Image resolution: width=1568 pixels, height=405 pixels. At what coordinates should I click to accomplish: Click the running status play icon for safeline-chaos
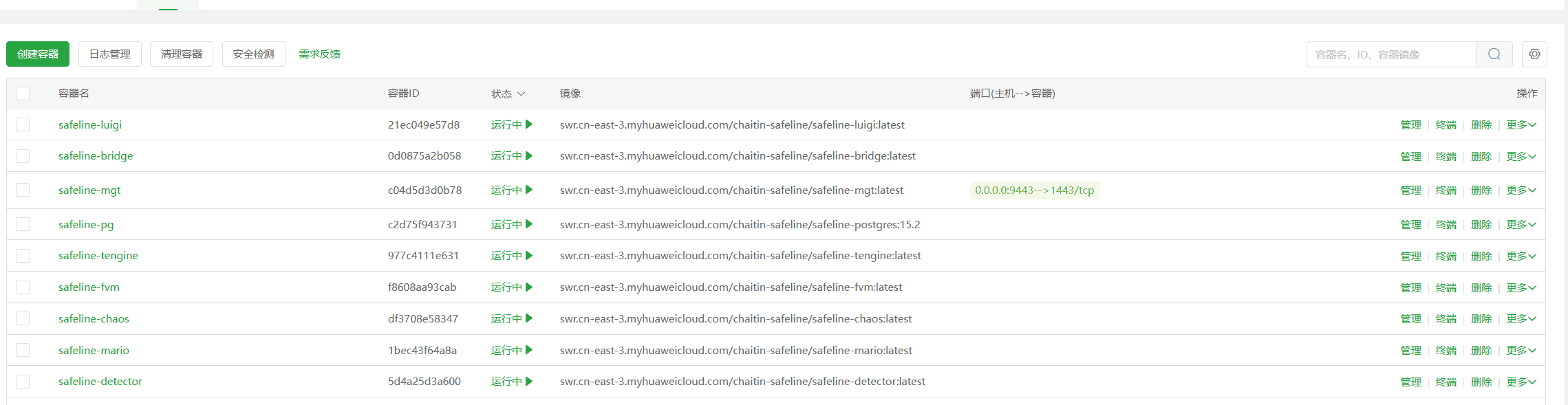tap(529, 318)
